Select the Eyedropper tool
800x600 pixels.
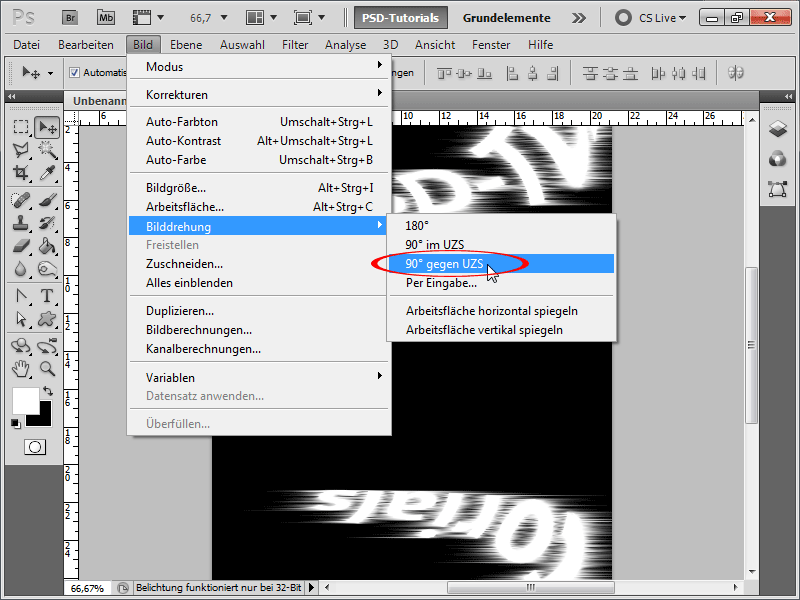click(47, 173)
